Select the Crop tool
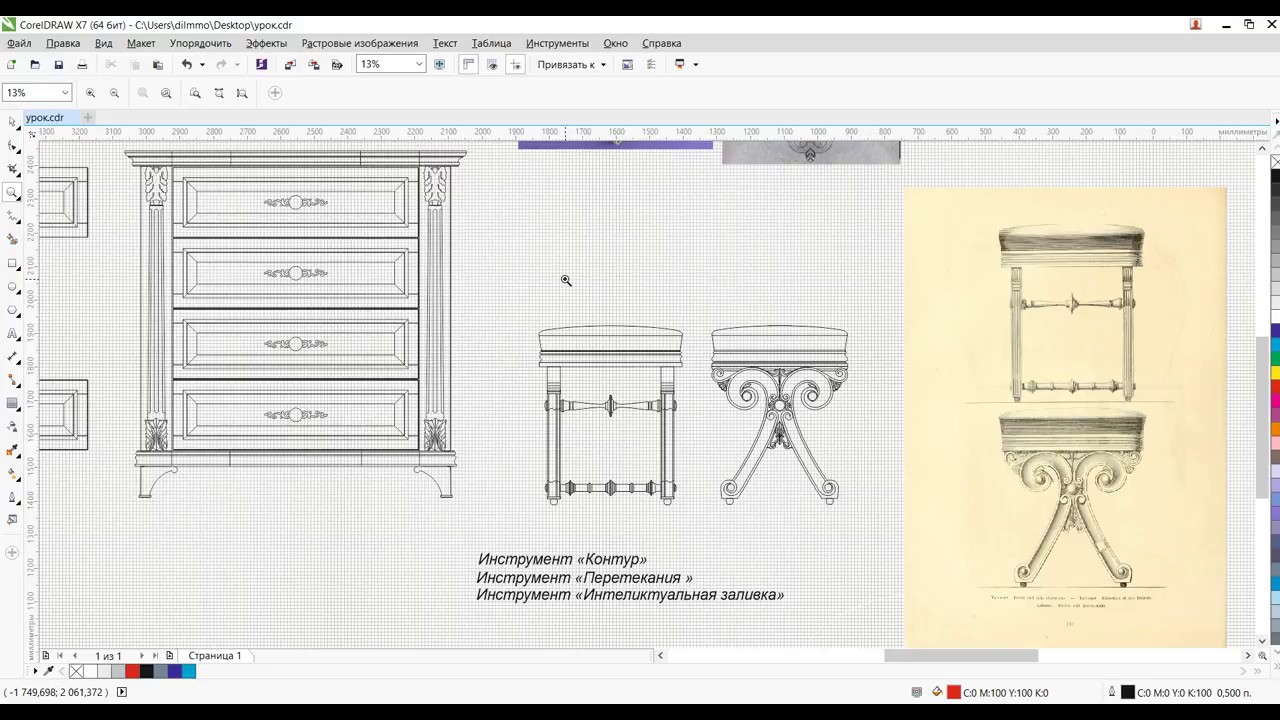This screenshot has height=720, width=1280. coord(12,169)
